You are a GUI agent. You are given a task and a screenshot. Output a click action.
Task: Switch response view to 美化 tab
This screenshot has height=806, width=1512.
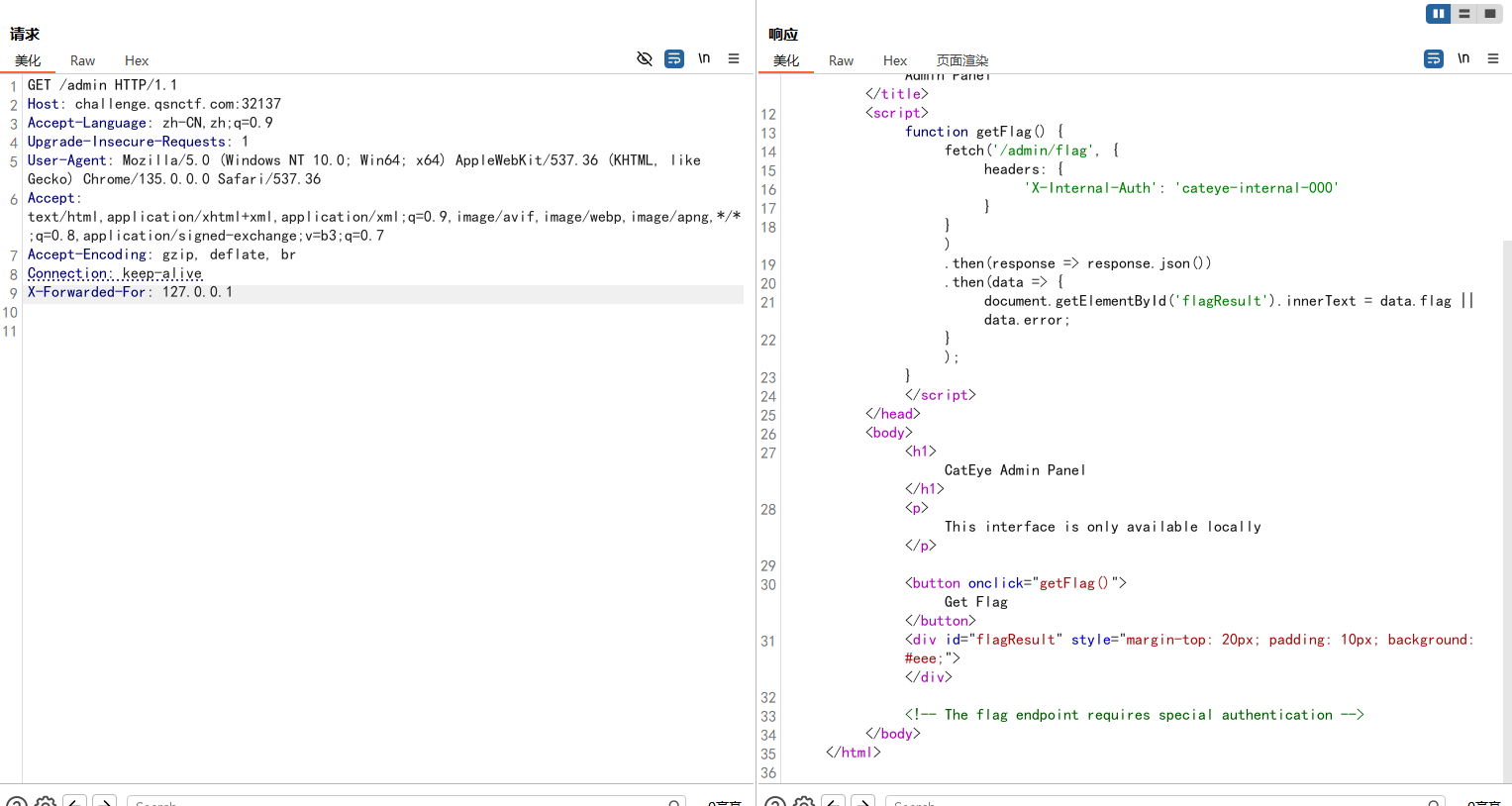(786, 60)
